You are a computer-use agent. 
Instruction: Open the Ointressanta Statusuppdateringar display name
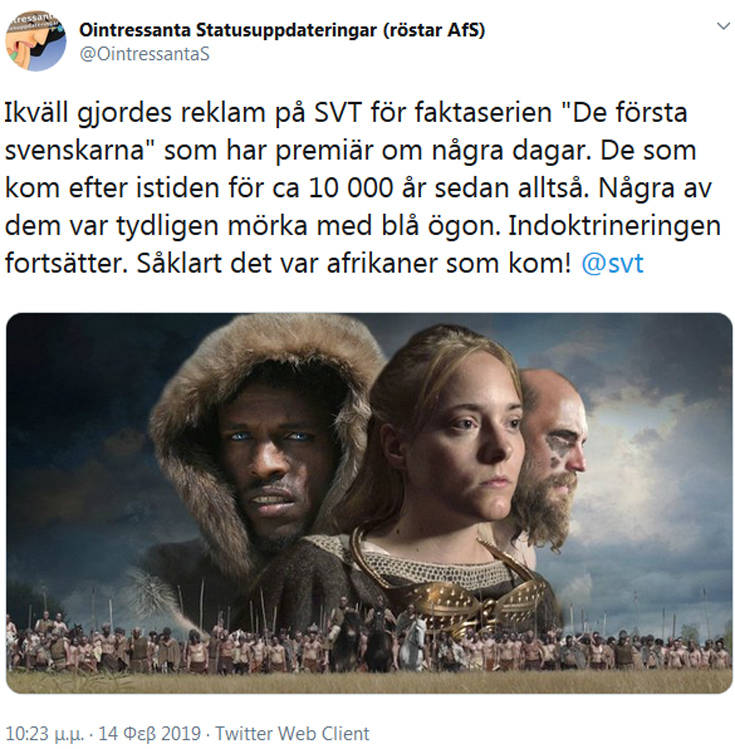(282, 30)
